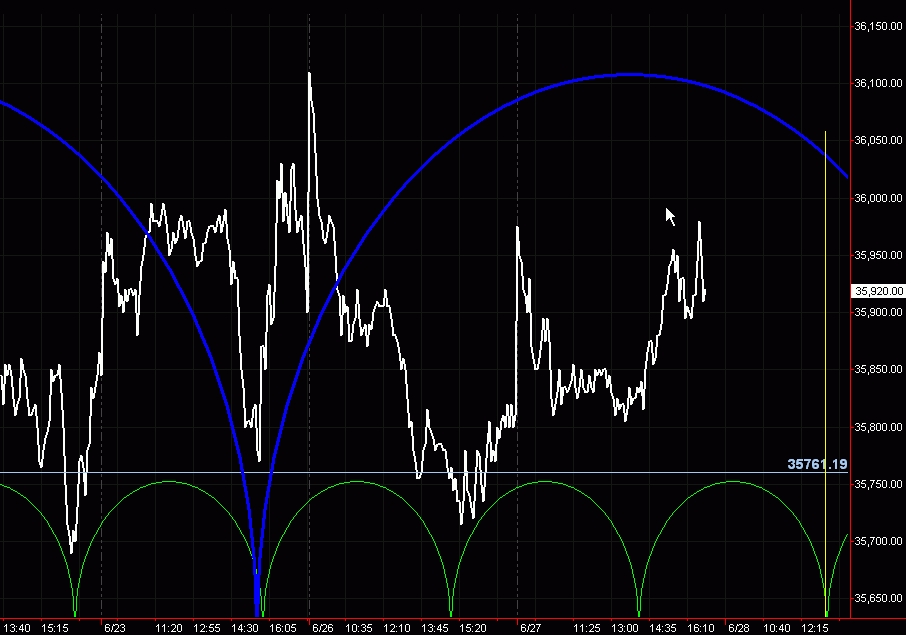Click the 11:20 time label
Screen dimensions: 906x635
tap(169, 628)
